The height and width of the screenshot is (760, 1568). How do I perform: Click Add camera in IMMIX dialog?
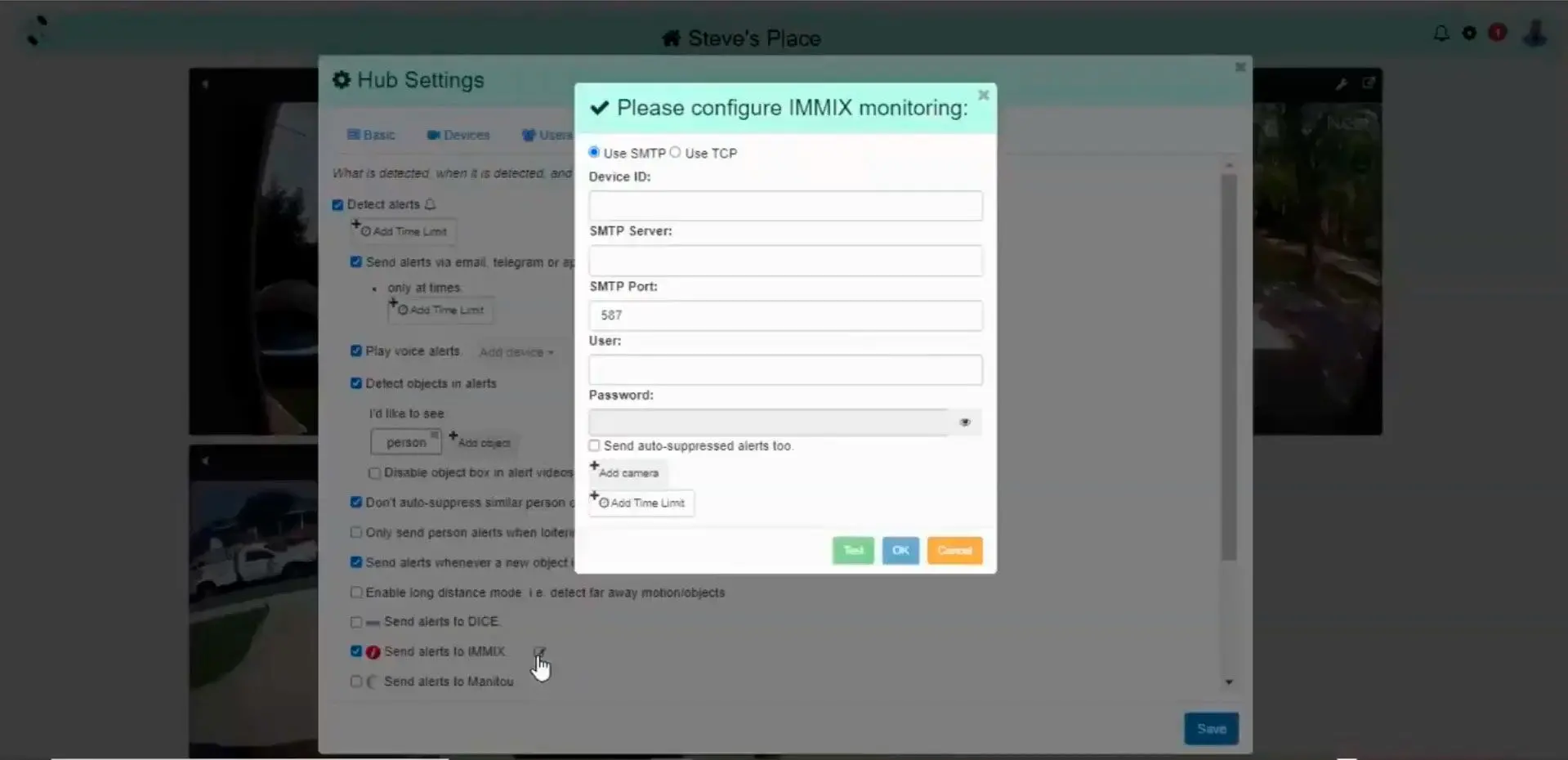[628, 473]
